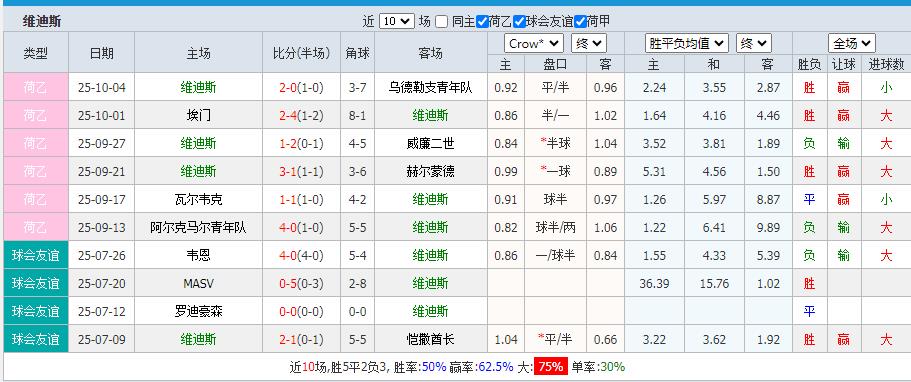Click the 阿尔克马尔青年队 team link
Viewport: 911px width, 382px height.
click(x=198, y=227)
